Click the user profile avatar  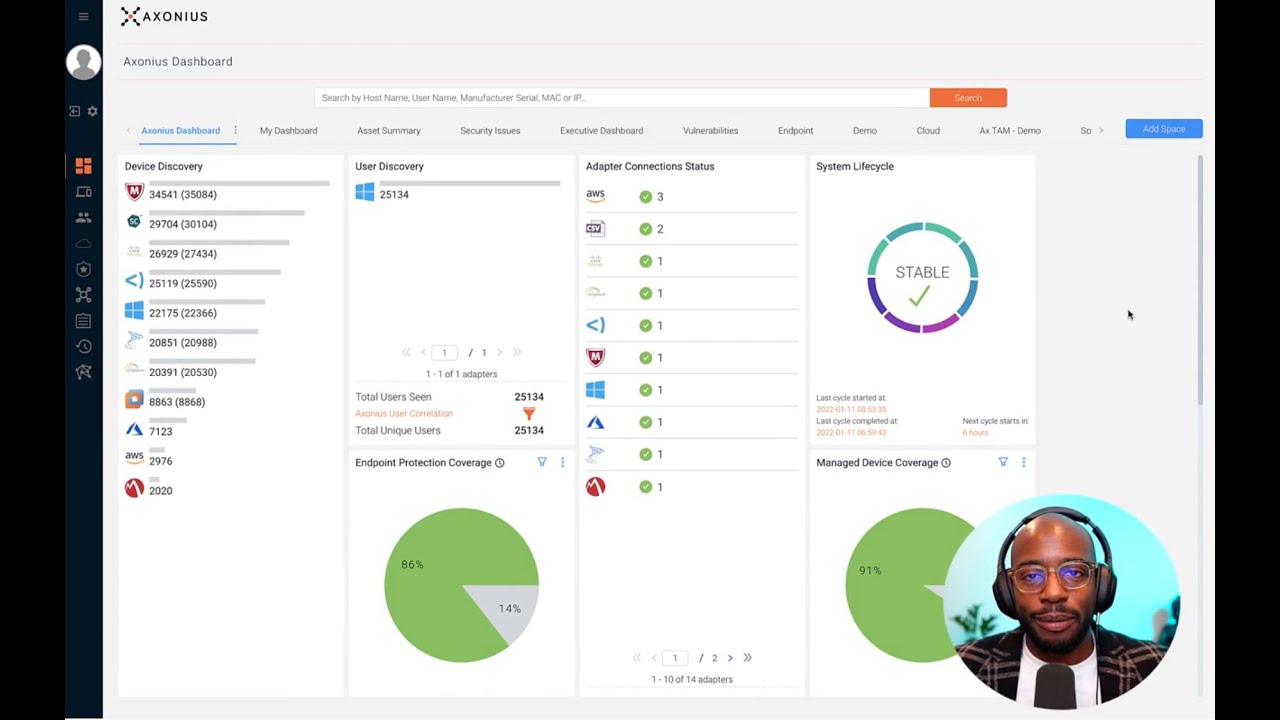pos(83,62)
